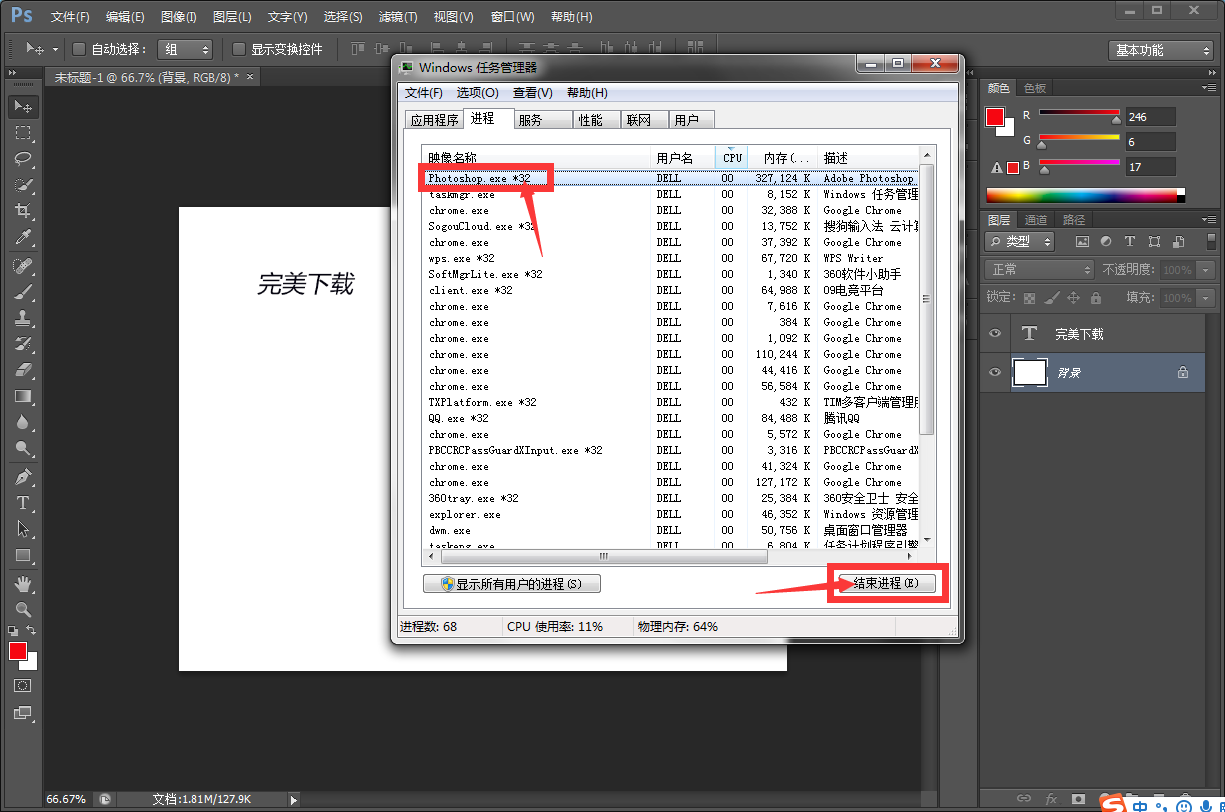The width and height of the screenshot is (1225, 812).
Task: Hide the 完美下载 text layer eye
Action: (995, 334)
